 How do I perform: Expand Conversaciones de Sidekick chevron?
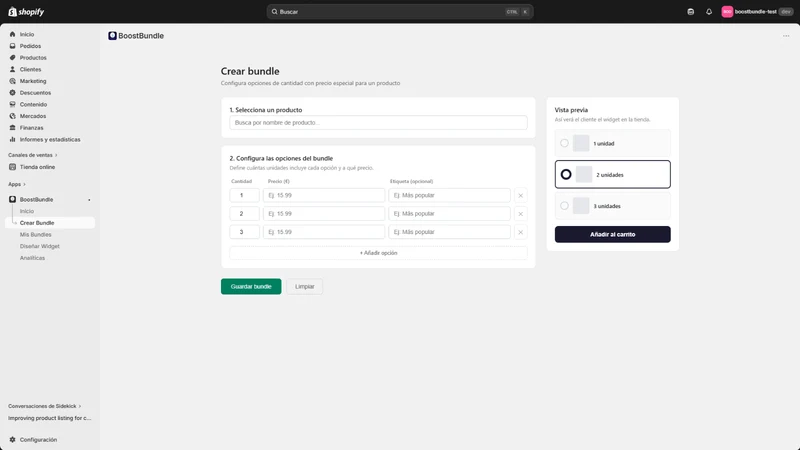(80, 406)
